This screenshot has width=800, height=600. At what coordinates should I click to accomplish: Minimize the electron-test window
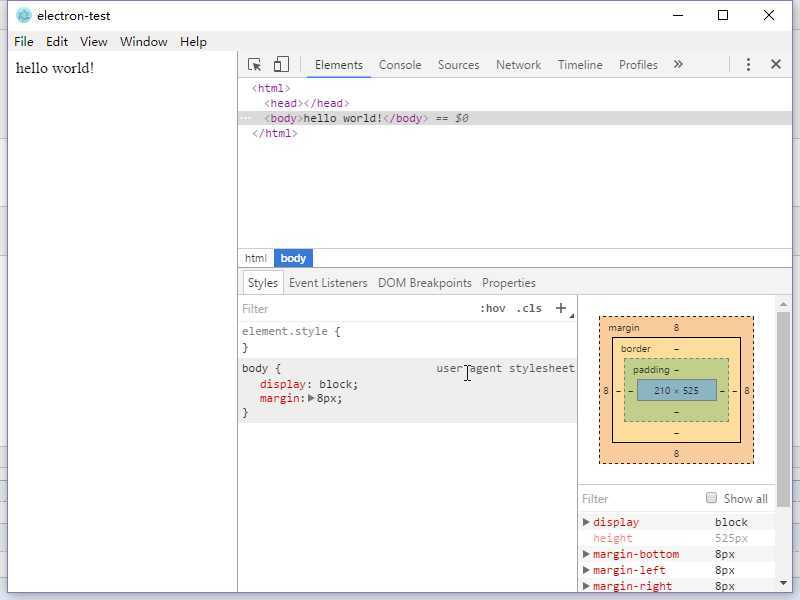tap(678, 15)
